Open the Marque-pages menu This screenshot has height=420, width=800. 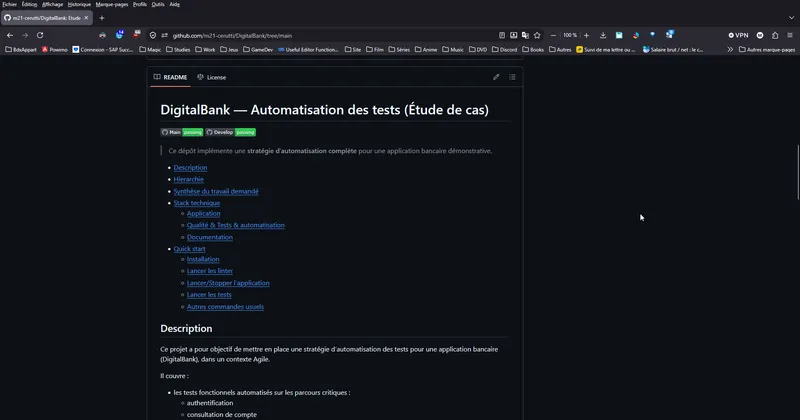click(x=112, y=4)
